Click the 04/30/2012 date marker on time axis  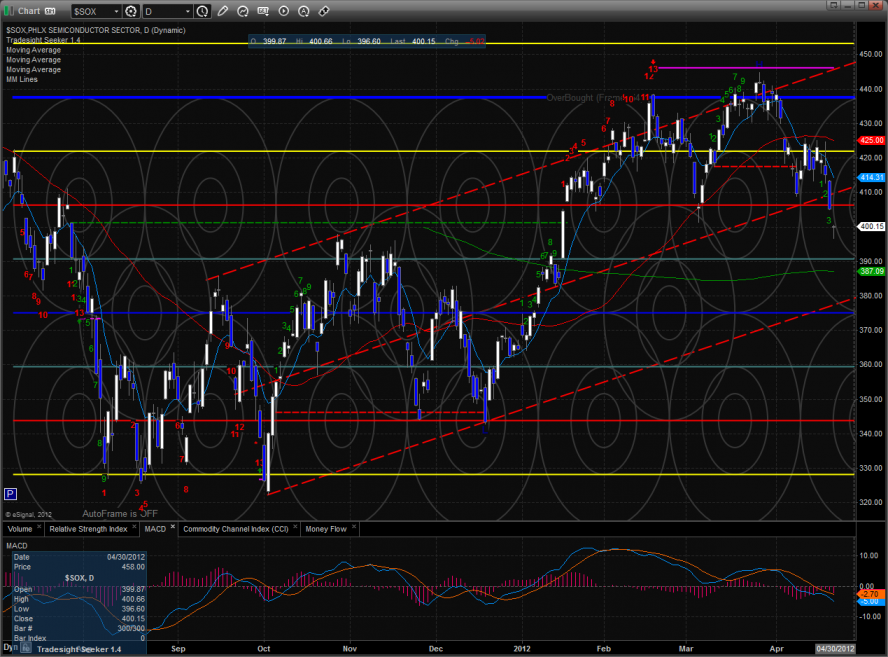tap(837, 649)
